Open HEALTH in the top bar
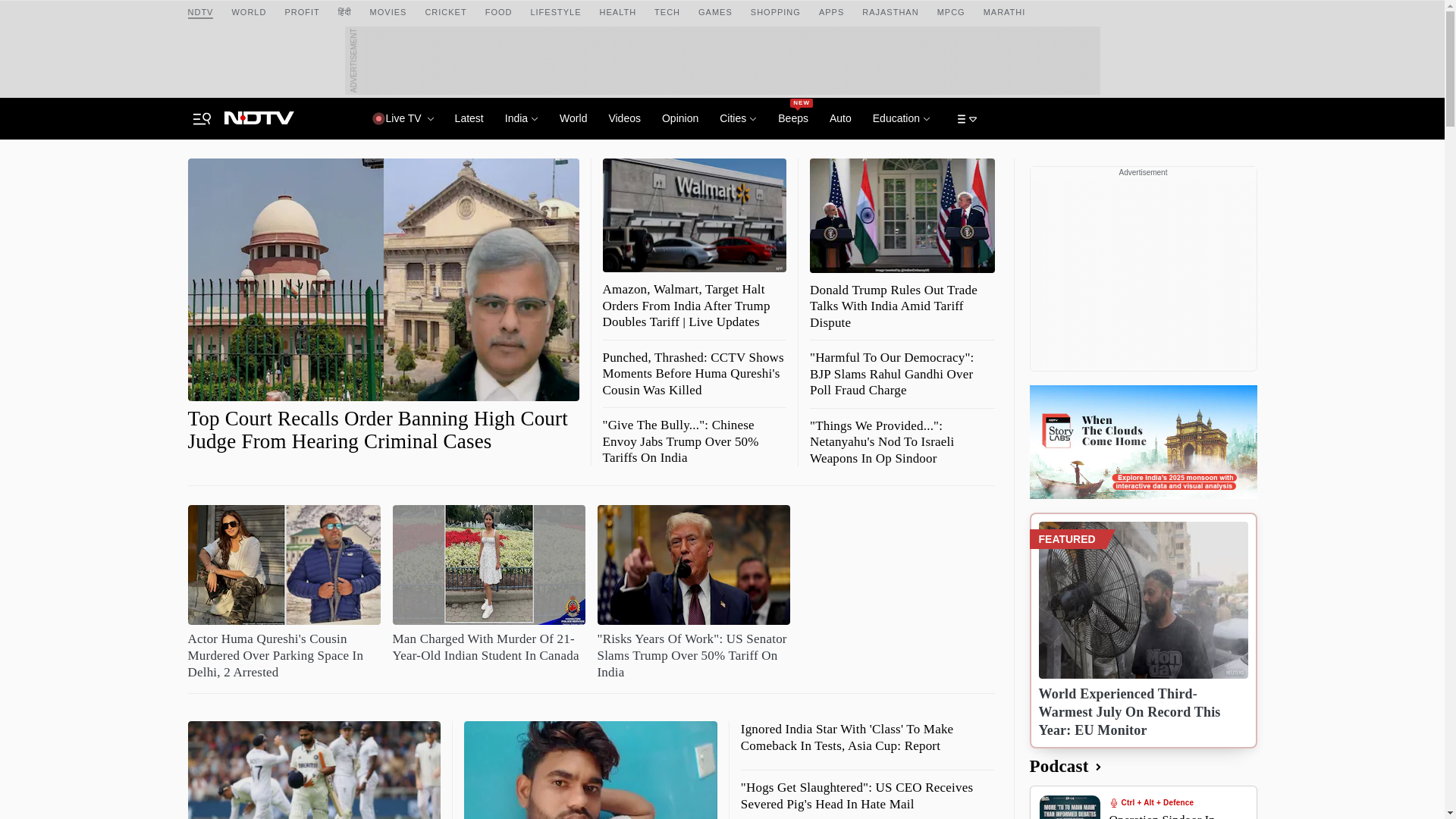This screenshot has height=819, width=1456. point(617,13)
